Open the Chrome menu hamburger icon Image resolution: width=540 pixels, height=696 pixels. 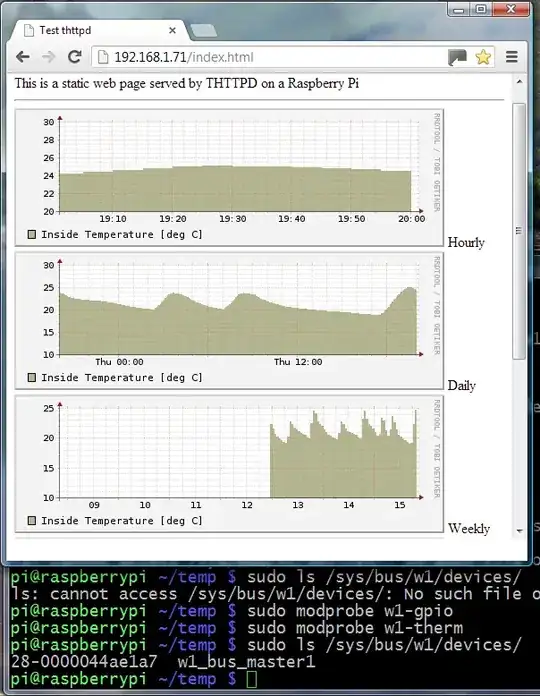(x=512, y=57)
